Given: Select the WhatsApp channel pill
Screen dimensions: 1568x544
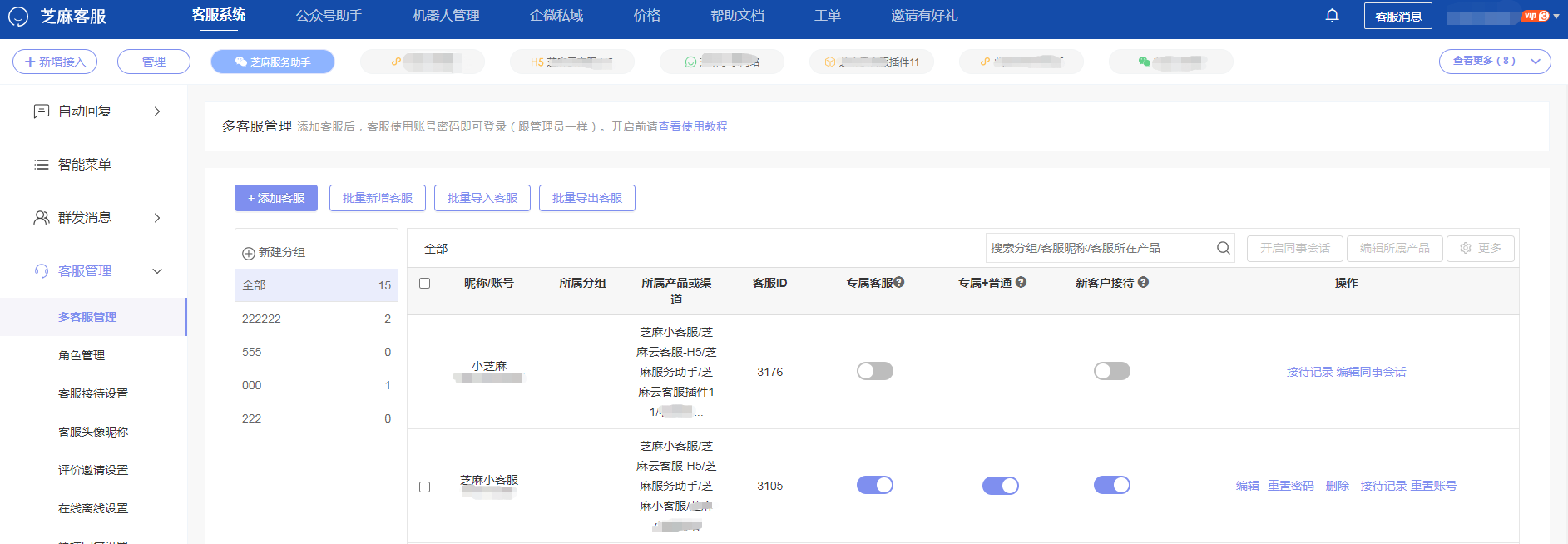Looking at the screenshot, I should pos(722,62).
